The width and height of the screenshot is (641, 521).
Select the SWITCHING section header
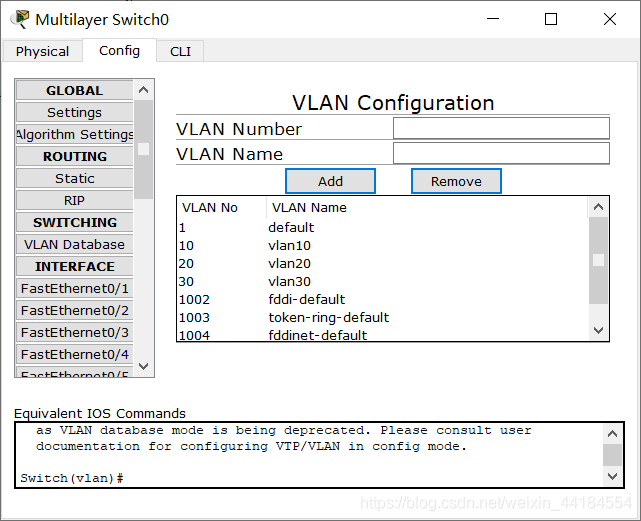point(74,222)
